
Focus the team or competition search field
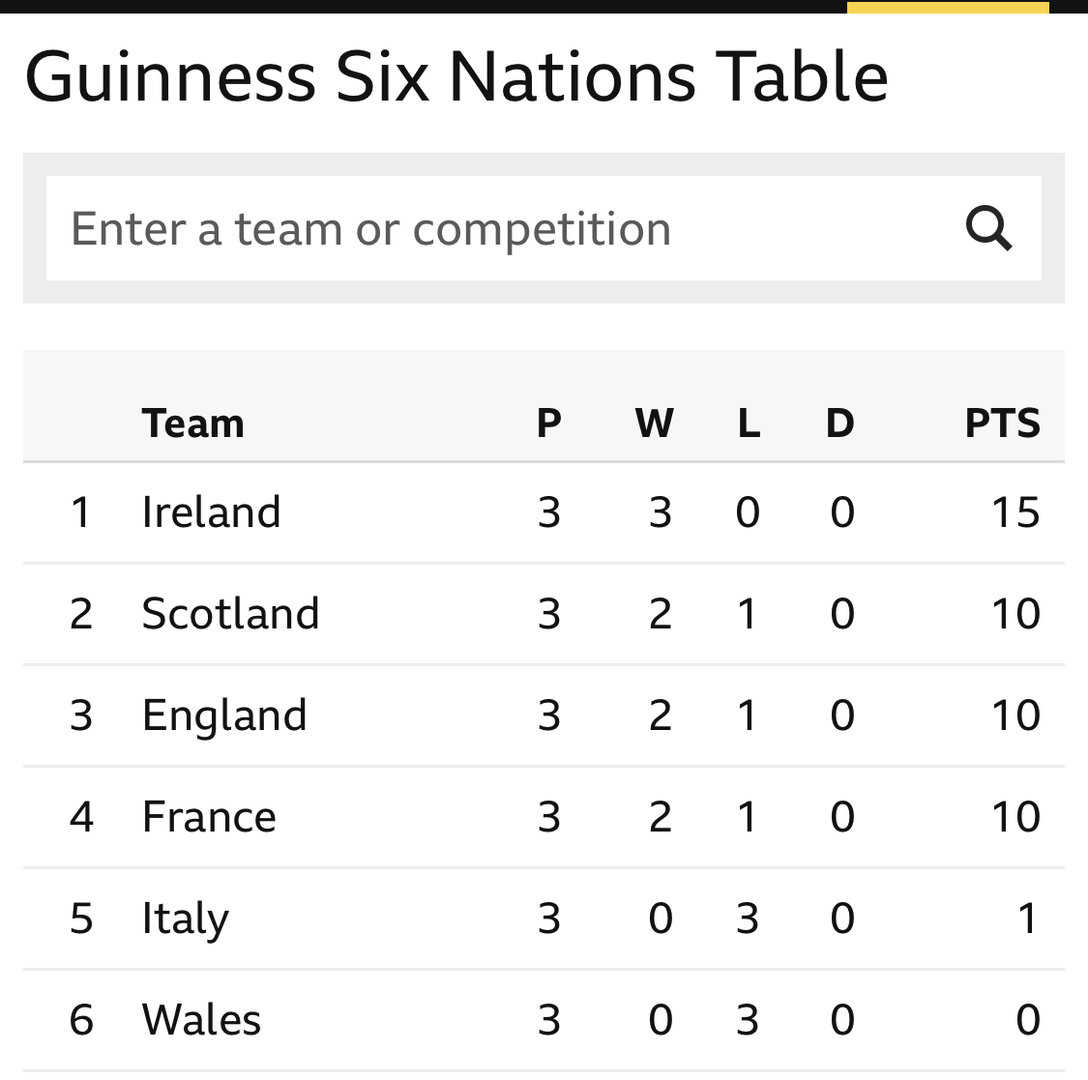click(x=543, y=228)
